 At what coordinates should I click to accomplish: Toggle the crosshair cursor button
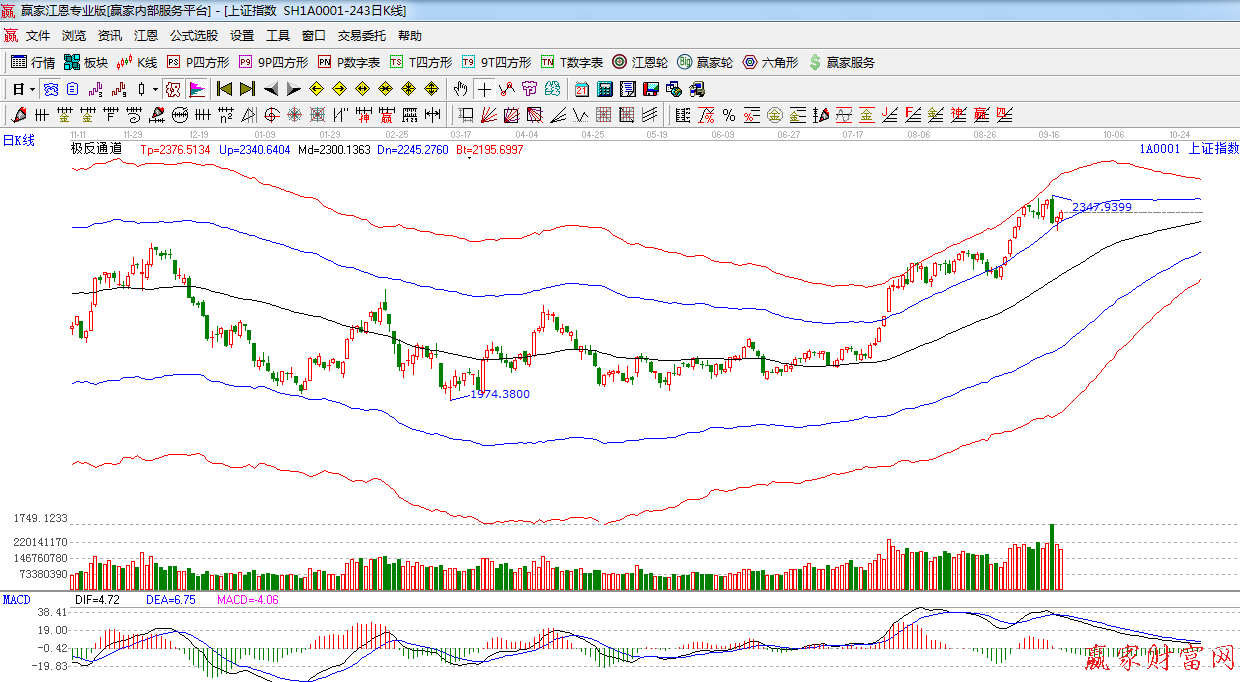[484, 89]
